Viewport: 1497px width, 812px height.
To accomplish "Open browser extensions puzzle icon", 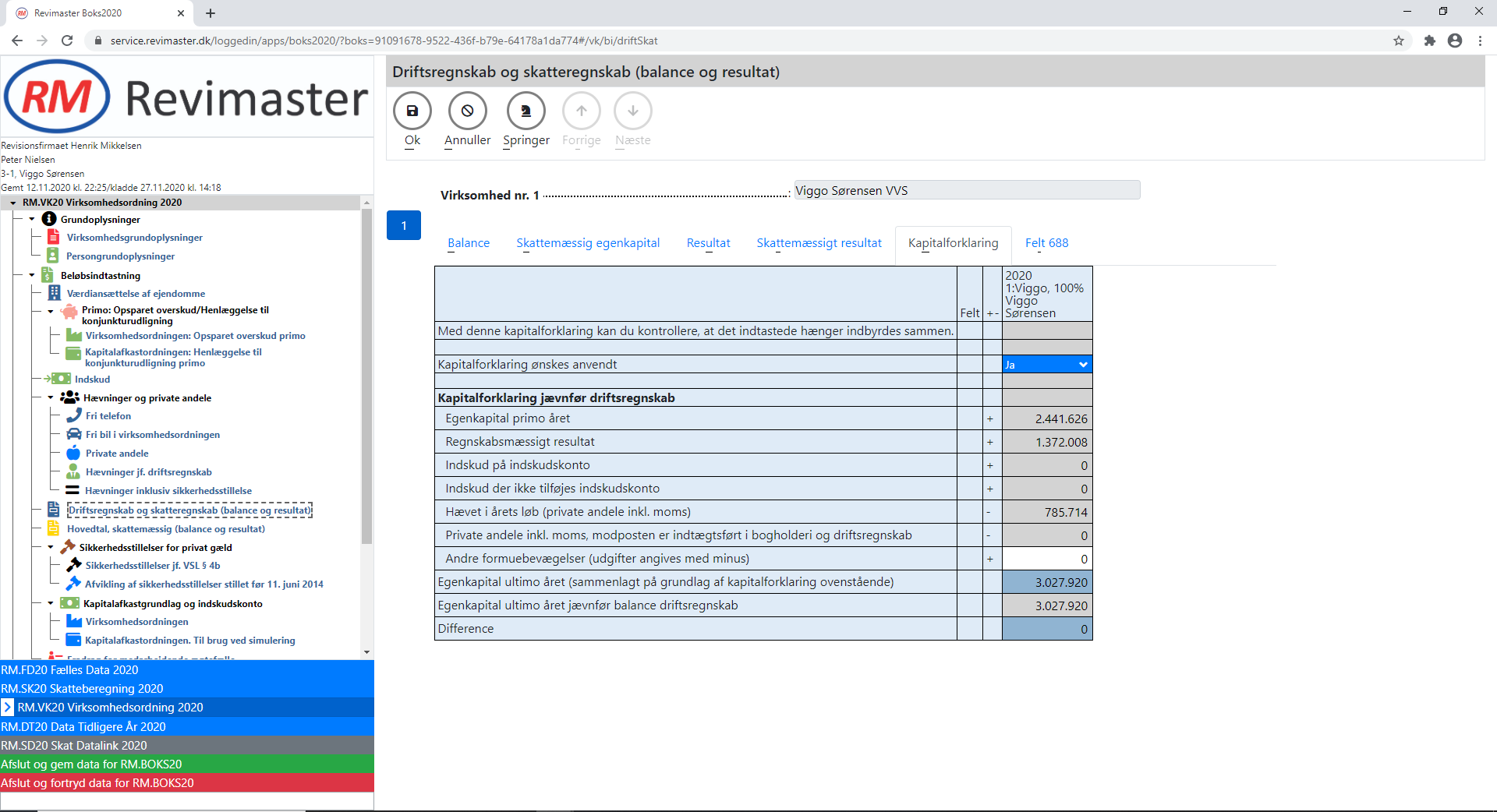I will pyautogui.click(x=1429, y=41).
